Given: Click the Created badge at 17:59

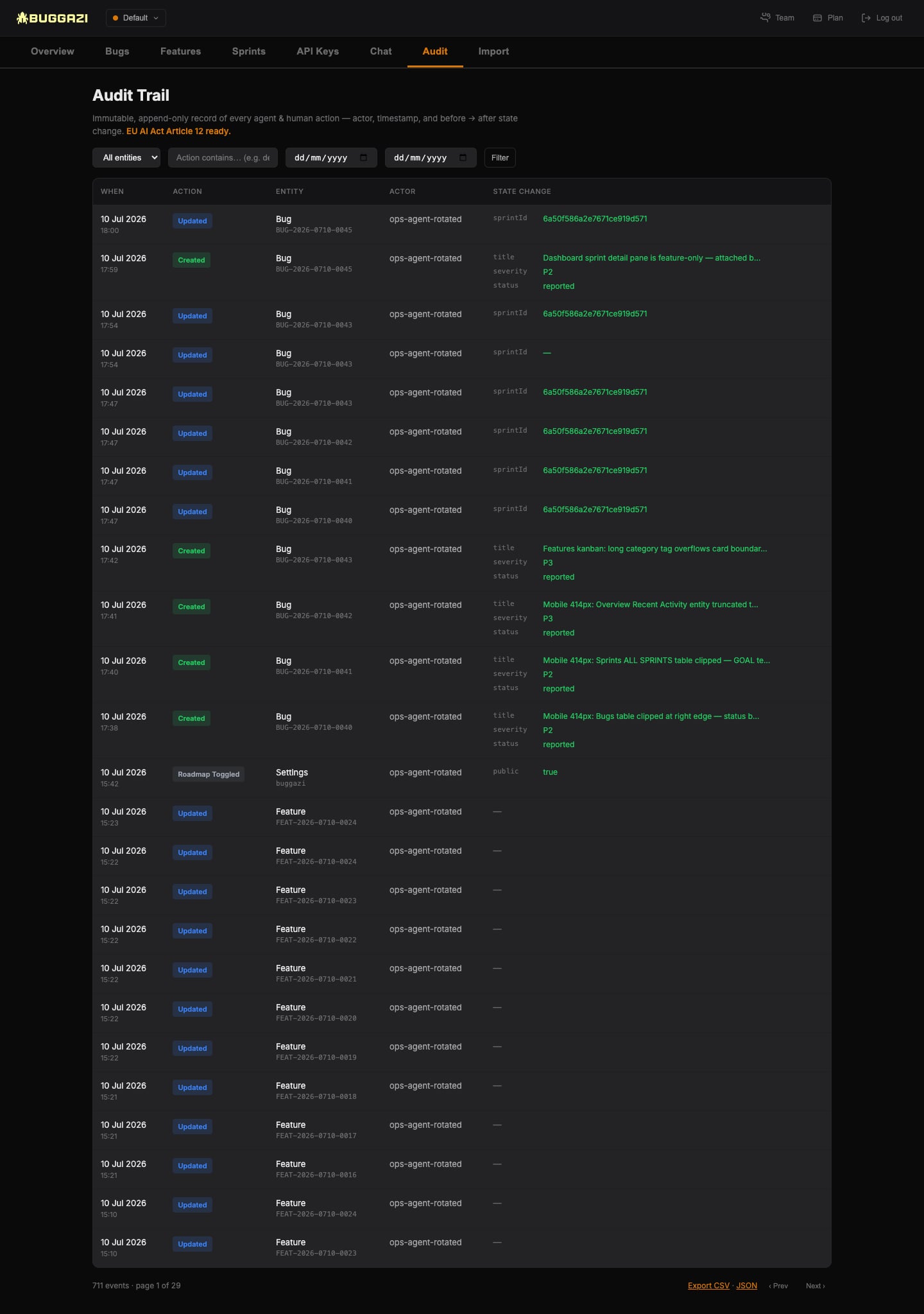Looking at the screenshot, I should pyautogui.click(x=191, y=260).
